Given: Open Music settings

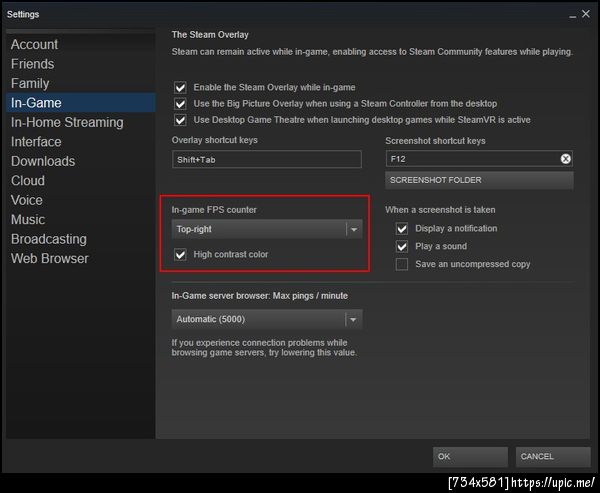Looking at the screenshot, I should (x=28, y=220).
